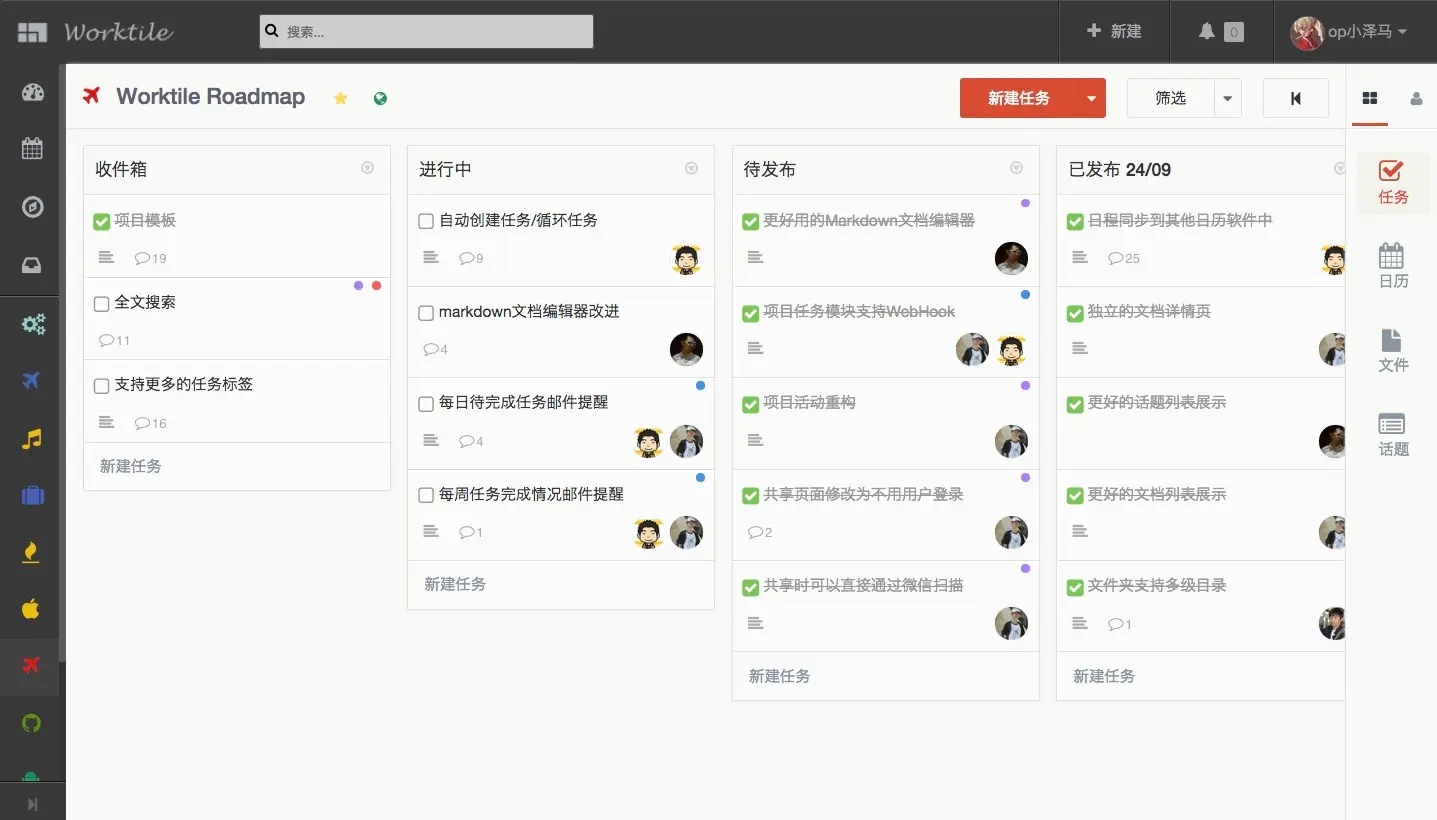The image size is (1437, 820).
Task: Uncheck the 项目模板 task checkbox
Action: [101, 222]
